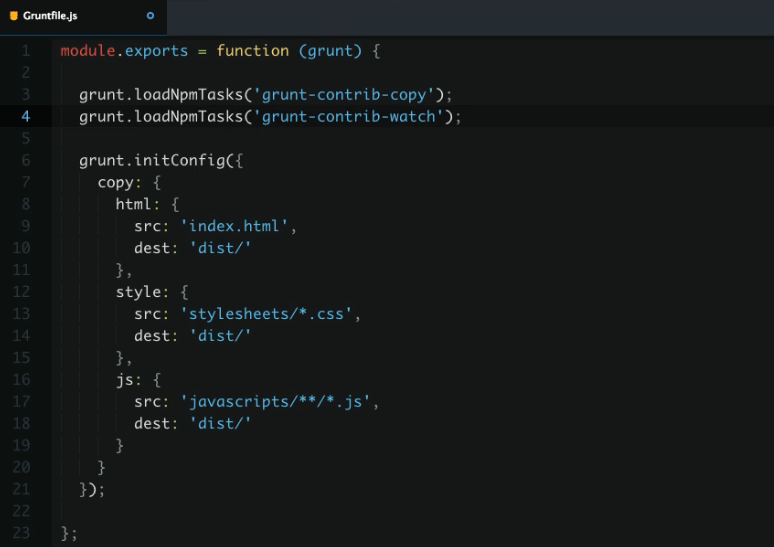Viewport: 774px width, 547px height.
Task: Click the 'dist/' string on line 10
Action: [221, 248]
